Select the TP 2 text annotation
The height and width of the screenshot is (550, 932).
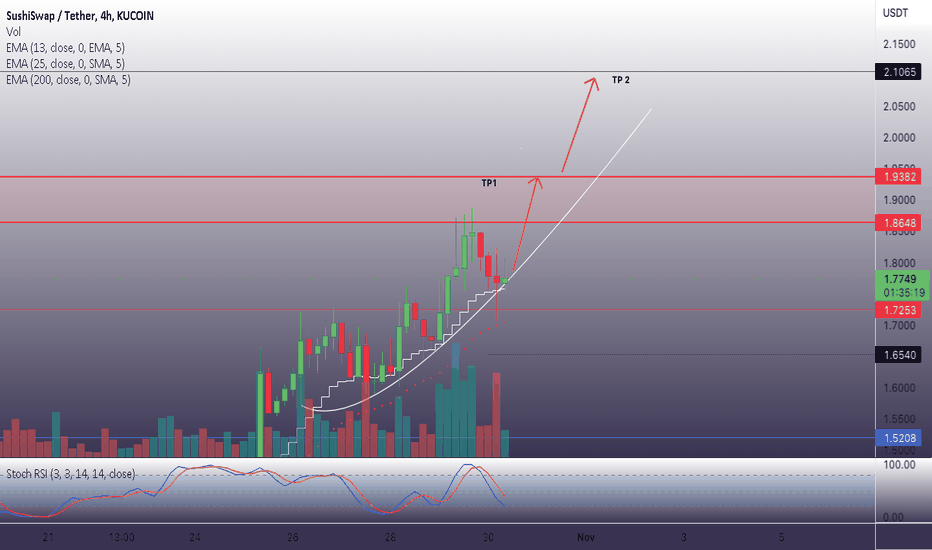coord(621,80)
